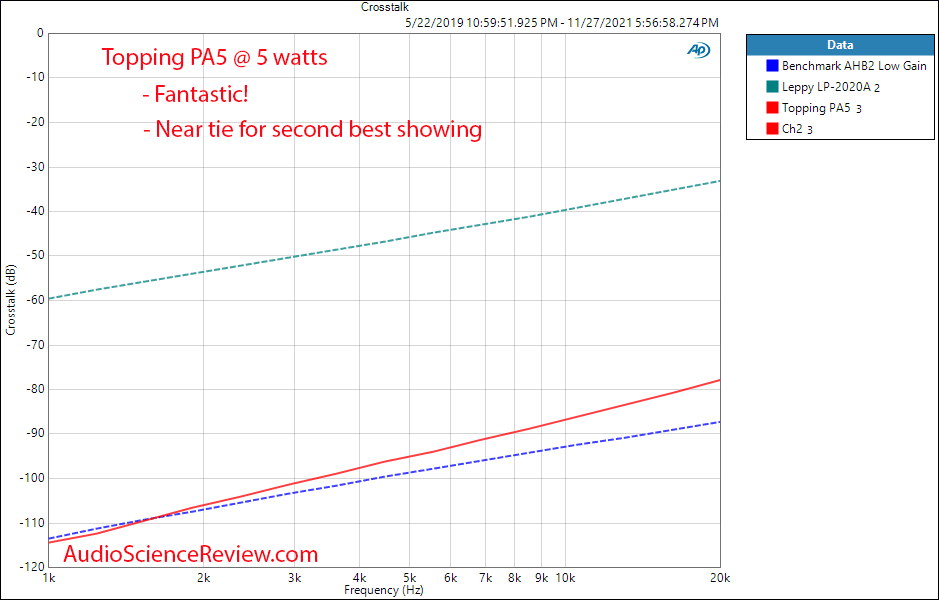
Task: Click teal swatch for Leppy LP-2020A
Action: (773, 87)
